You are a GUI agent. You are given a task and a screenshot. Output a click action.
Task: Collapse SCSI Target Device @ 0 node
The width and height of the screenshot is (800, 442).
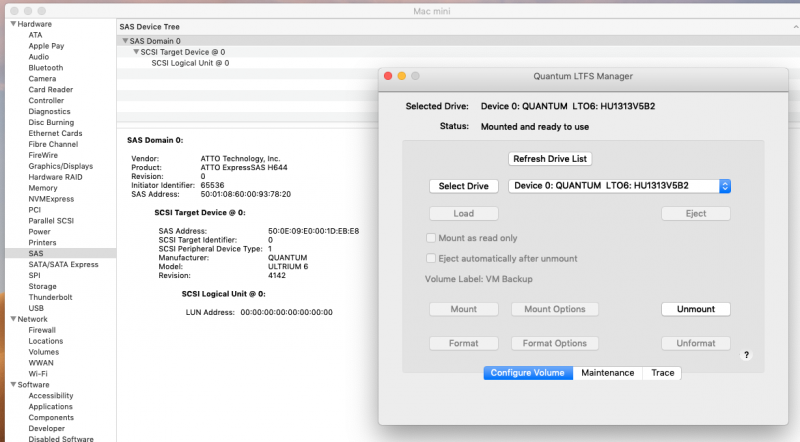(x=136, y=52)
